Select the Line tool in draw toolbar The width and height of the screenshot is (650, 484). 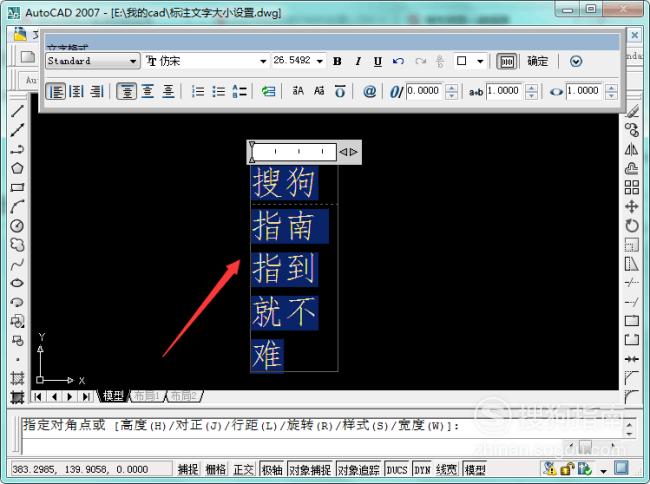[x=17, y=111]
